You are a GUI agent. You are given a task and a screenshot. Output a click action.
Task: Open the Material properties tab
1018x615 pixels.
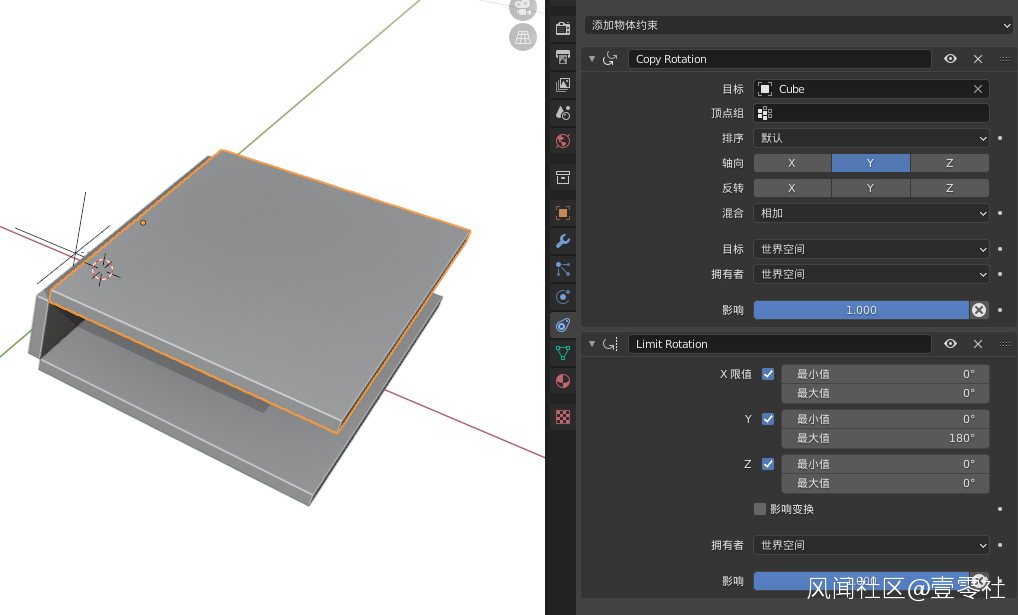click(563, 381)
